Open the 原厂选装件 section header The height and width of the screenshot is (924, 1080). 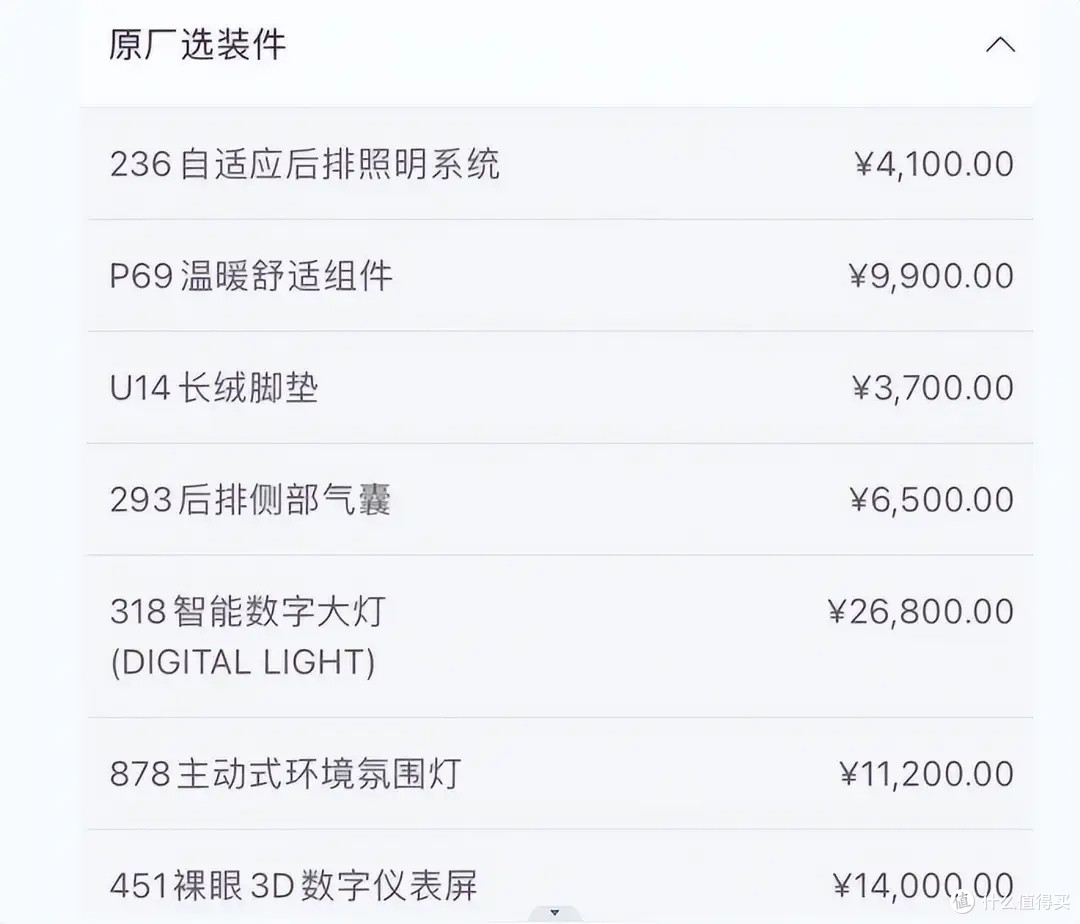196,44
